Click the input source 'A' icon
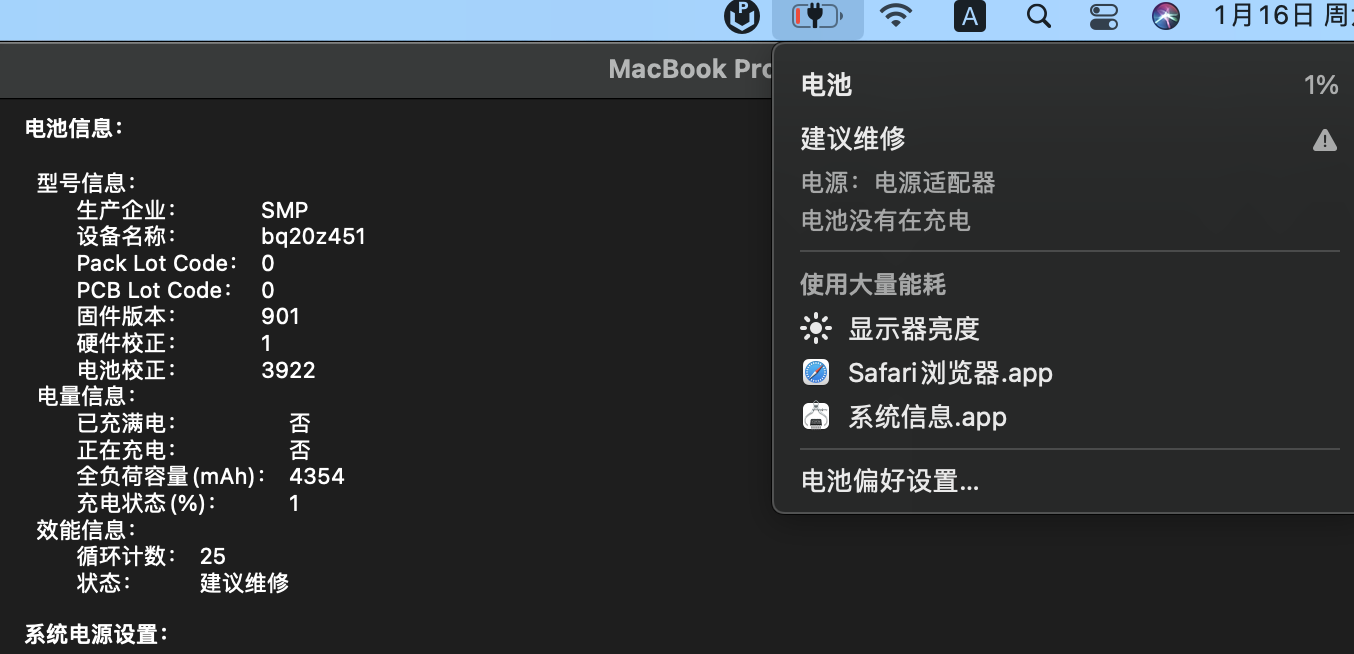 [x=970, y=17]
